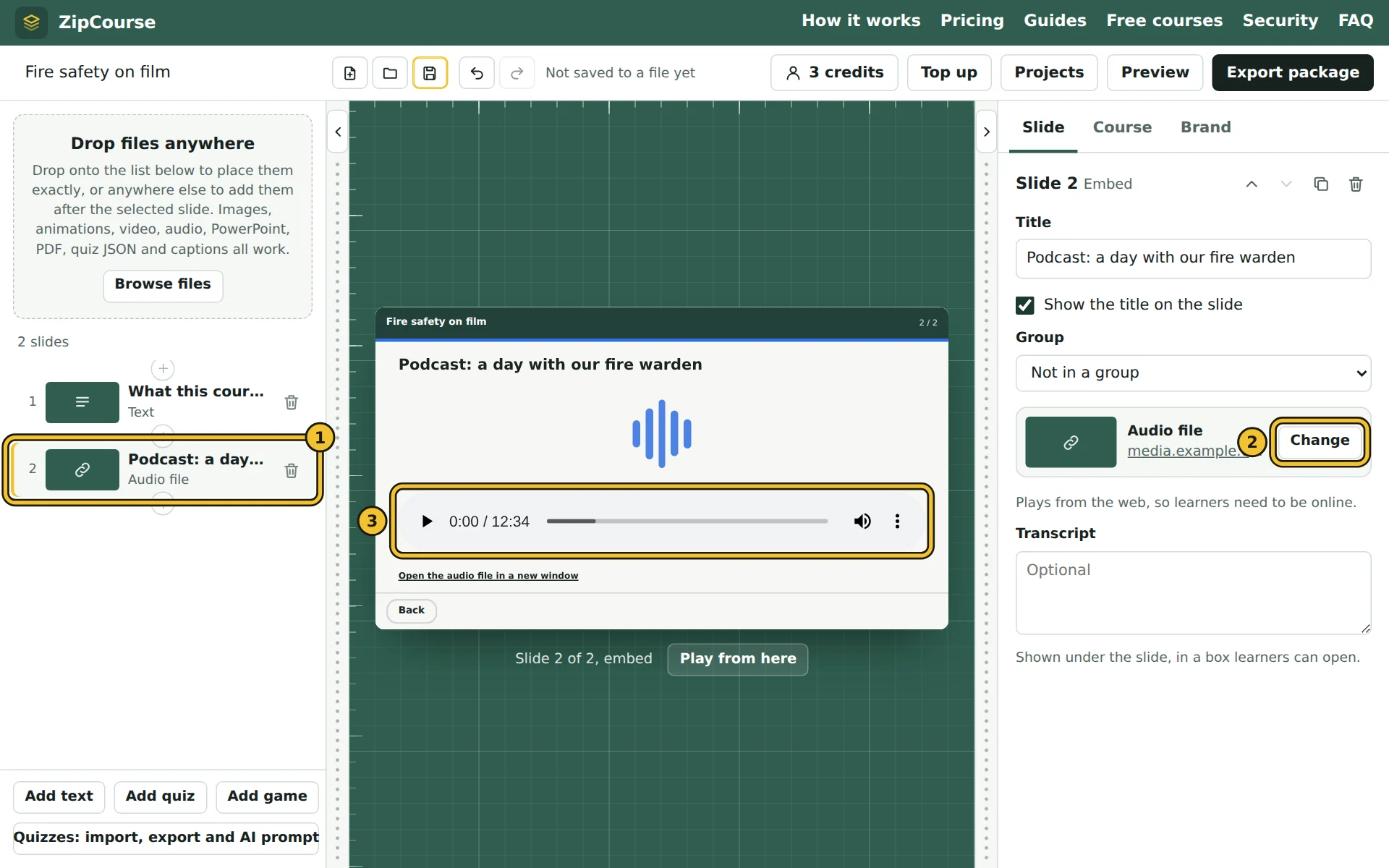Image resolution: width=1389 pixels, height=868 pixels.
Task: Go to the Free courses page
Action: pyautogui.click(x=1164, y=21)
